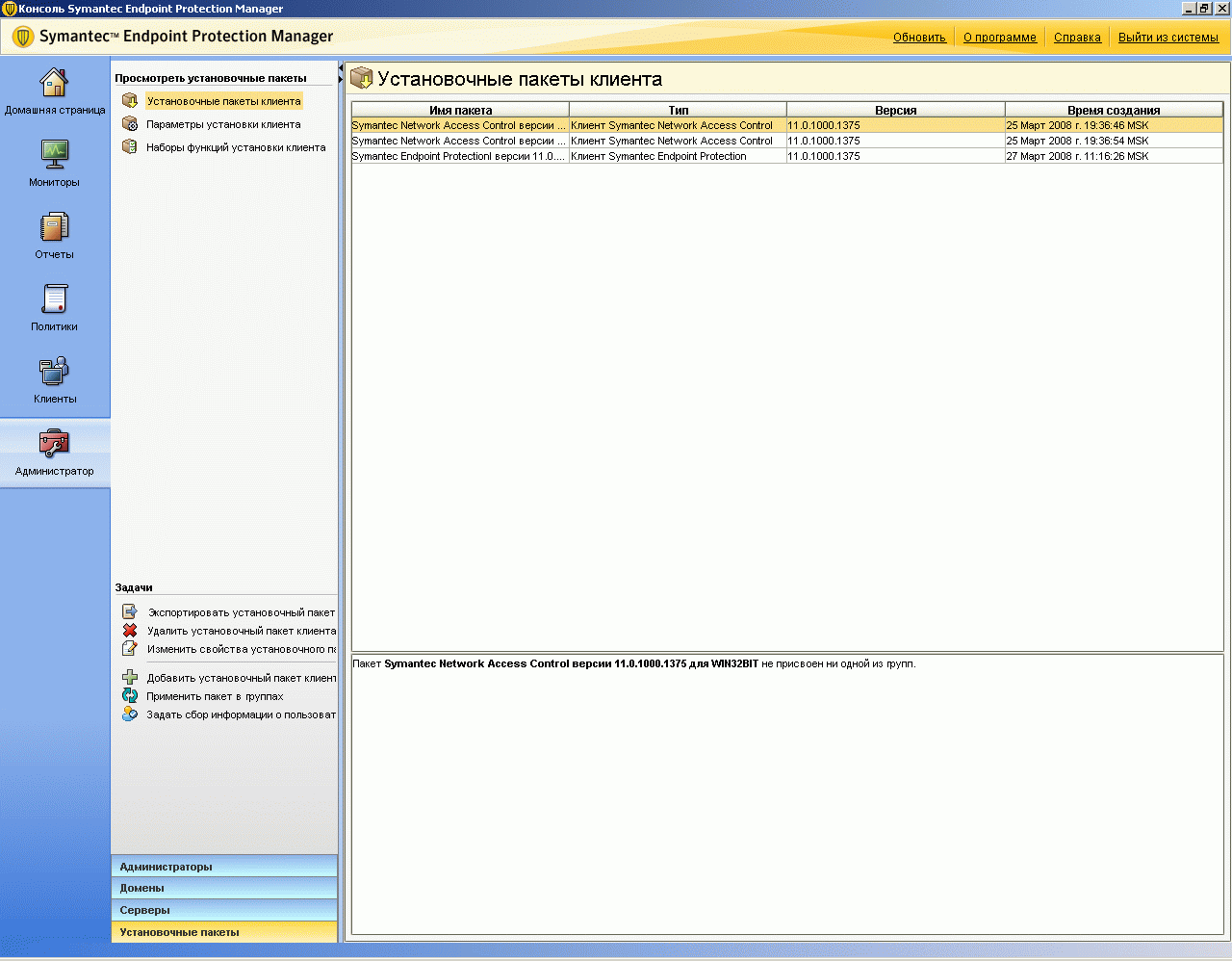Open the Мониторы section icon
1232x961 pixels.
tap(54, 154)
